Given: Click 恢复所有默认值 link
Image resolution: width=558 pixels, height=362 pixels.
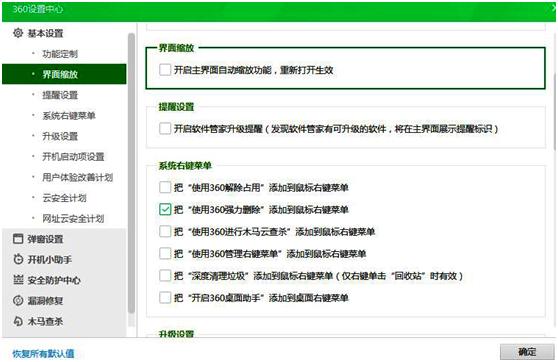Looking at the screenshot, I should [x=43, y=353].
